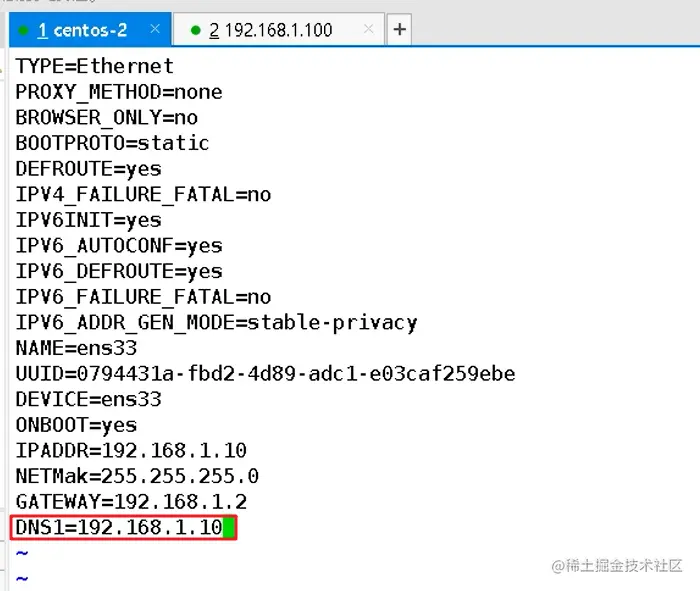This screenshot has height=591, width=700.
Task: Click the NAME=ens33 line
Action: 76,348
